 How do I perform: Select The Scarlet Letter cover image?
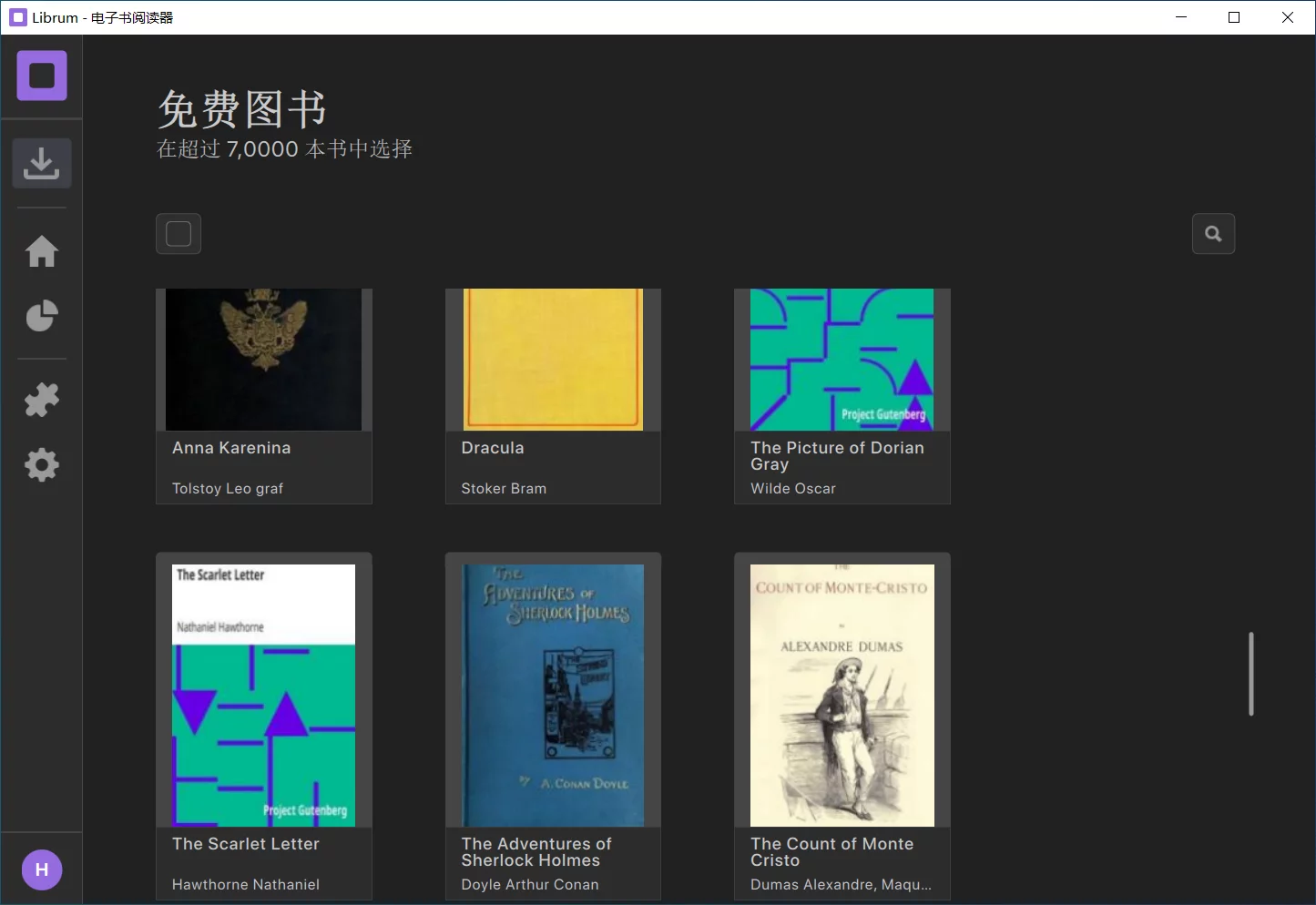pyautogui.click(x=263, y=695)
